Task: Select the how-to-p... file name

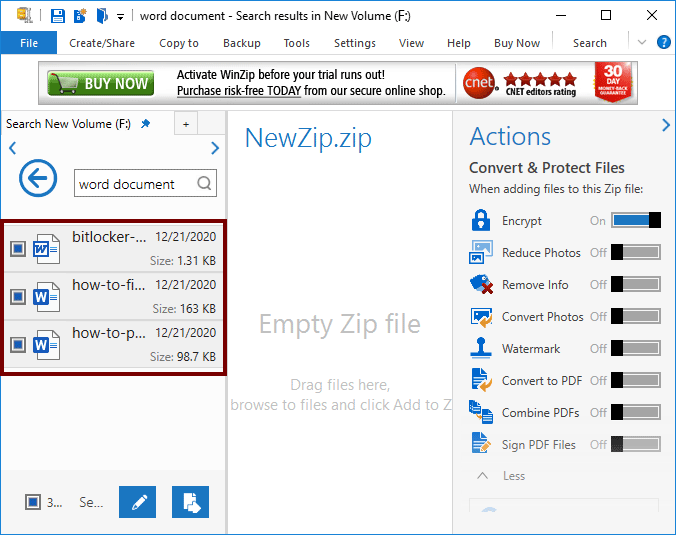Action: (x=109, y=333)
